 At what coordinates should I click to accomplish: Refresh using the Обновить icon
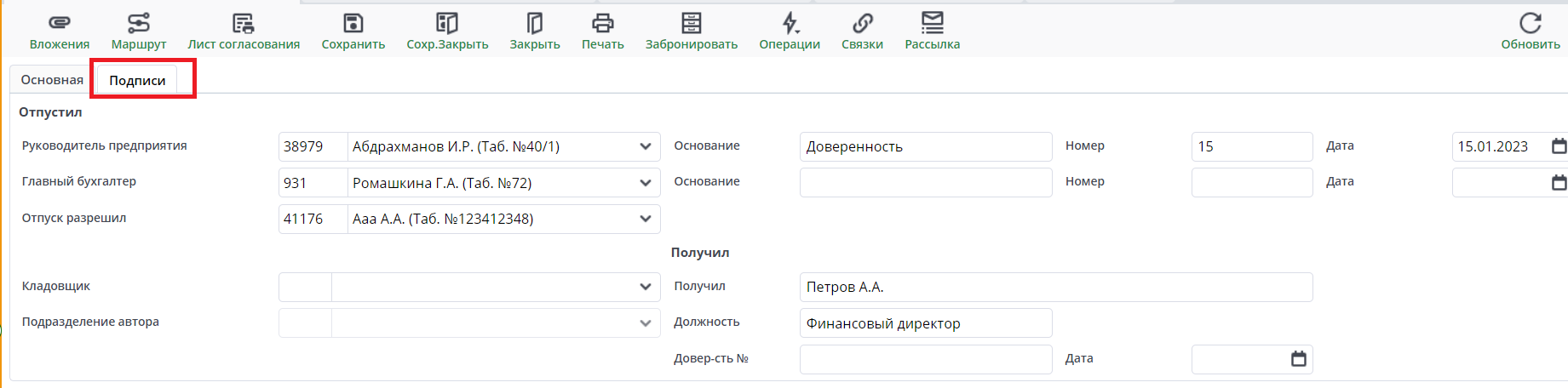[x=1530, y=24]
